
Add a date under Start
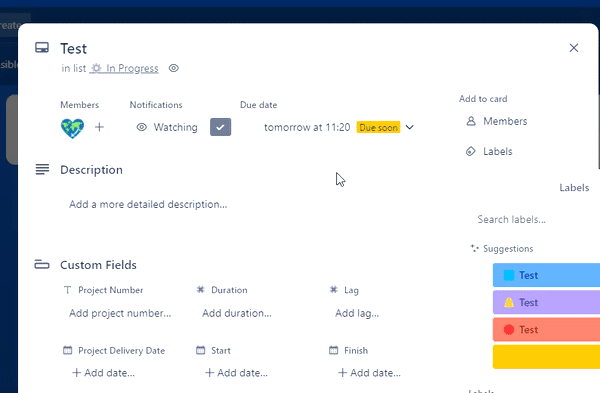coord(236,373)
